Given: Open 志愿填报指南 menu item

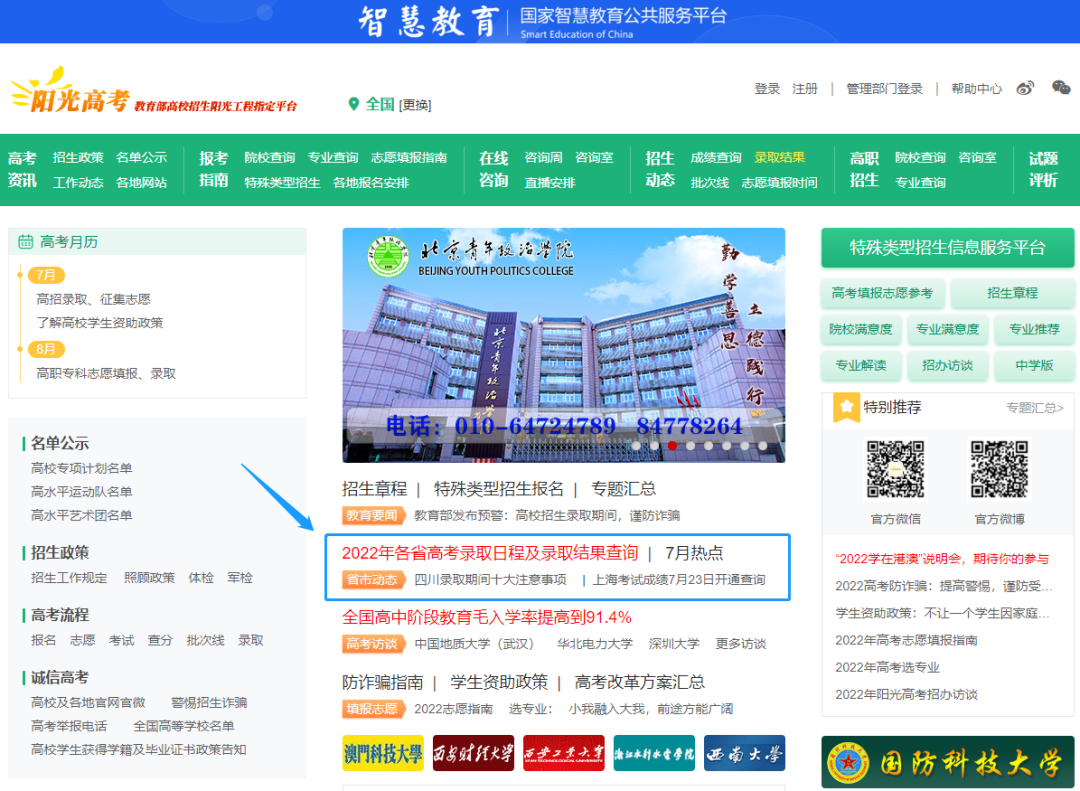Looking at the screenshot, I should click(x=408, y=158).
